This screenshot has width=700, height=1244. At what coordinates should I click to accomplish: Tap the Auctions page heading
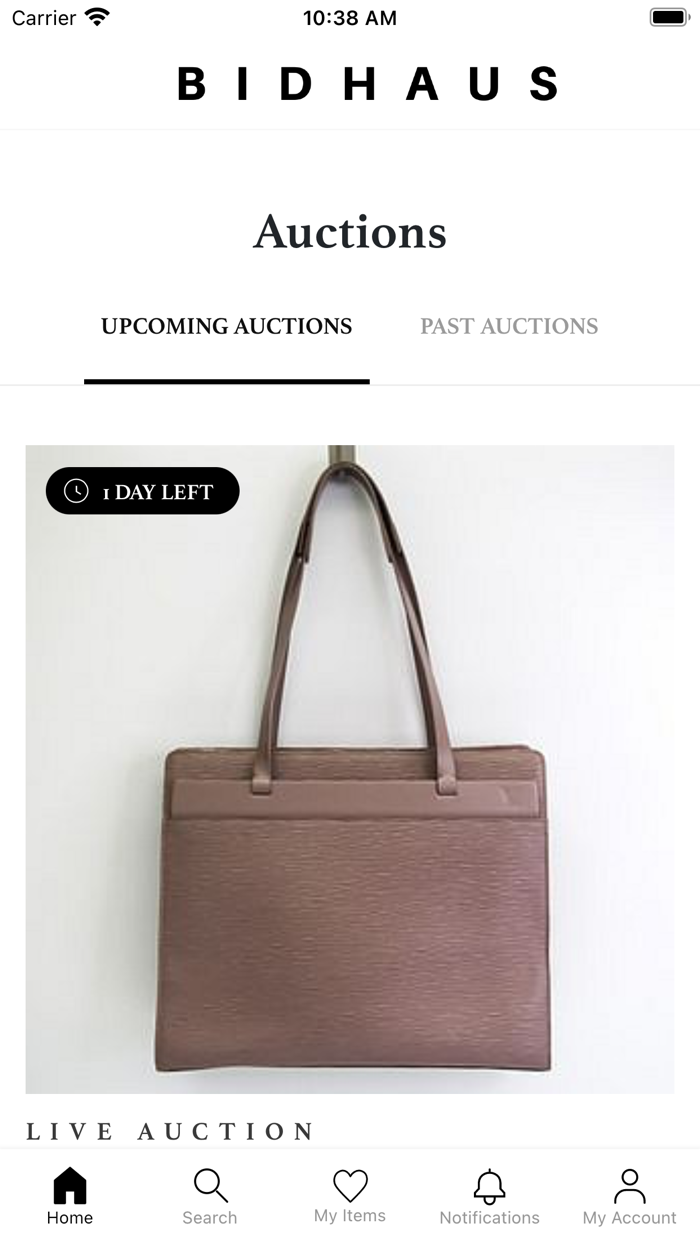point(350,232)
